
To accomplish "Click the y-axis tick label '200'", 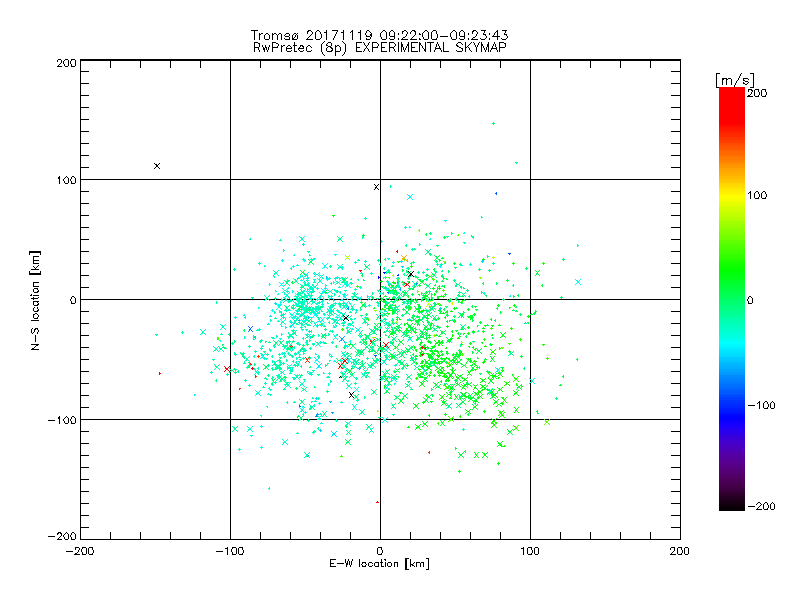I will pos(66,63).
